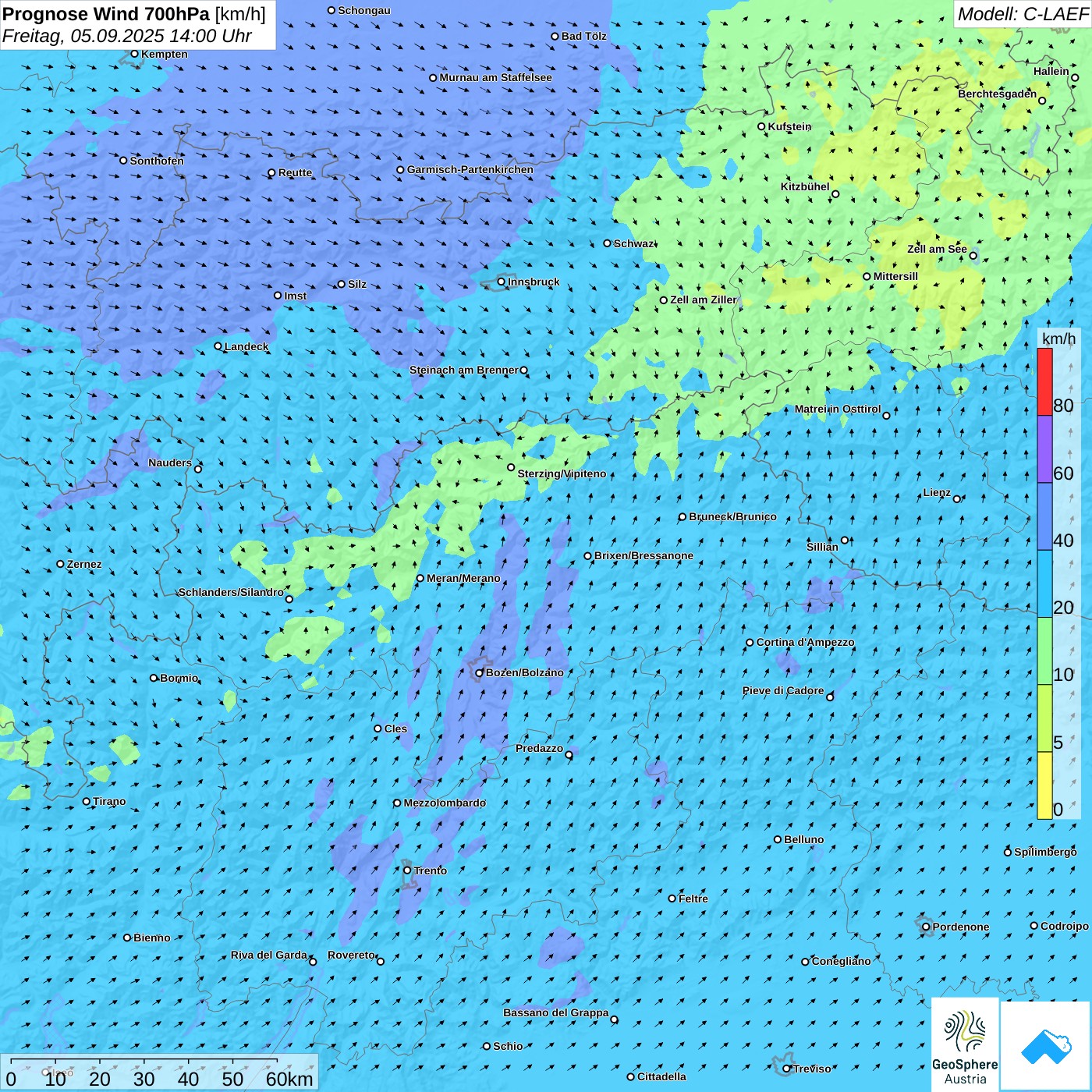Click the Trento city label
1092x1092 pixels.
[x=431, y=870]
